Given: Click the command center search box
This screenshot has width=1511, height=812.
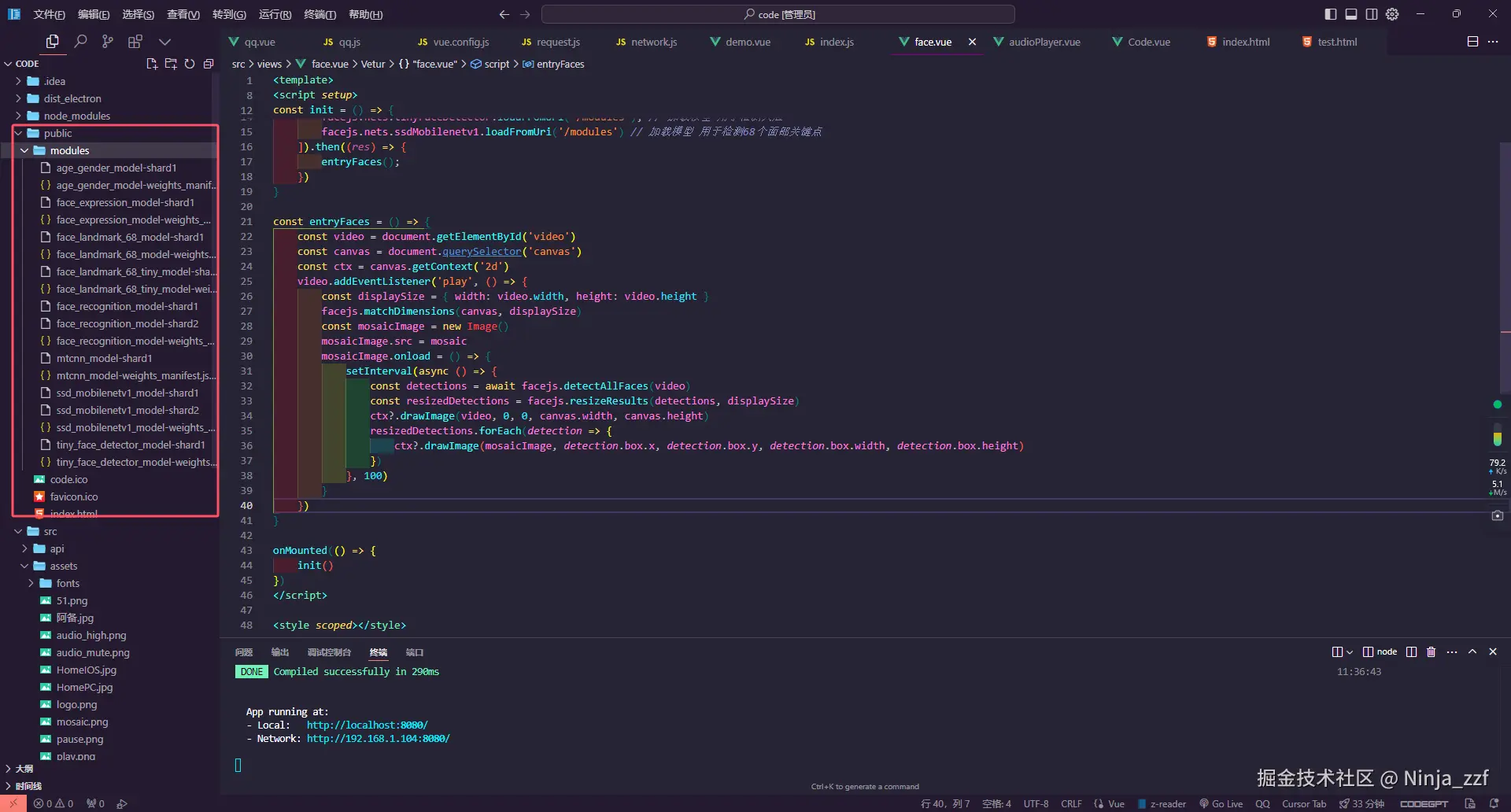Looking at the screenshot, I should [778, 14].
